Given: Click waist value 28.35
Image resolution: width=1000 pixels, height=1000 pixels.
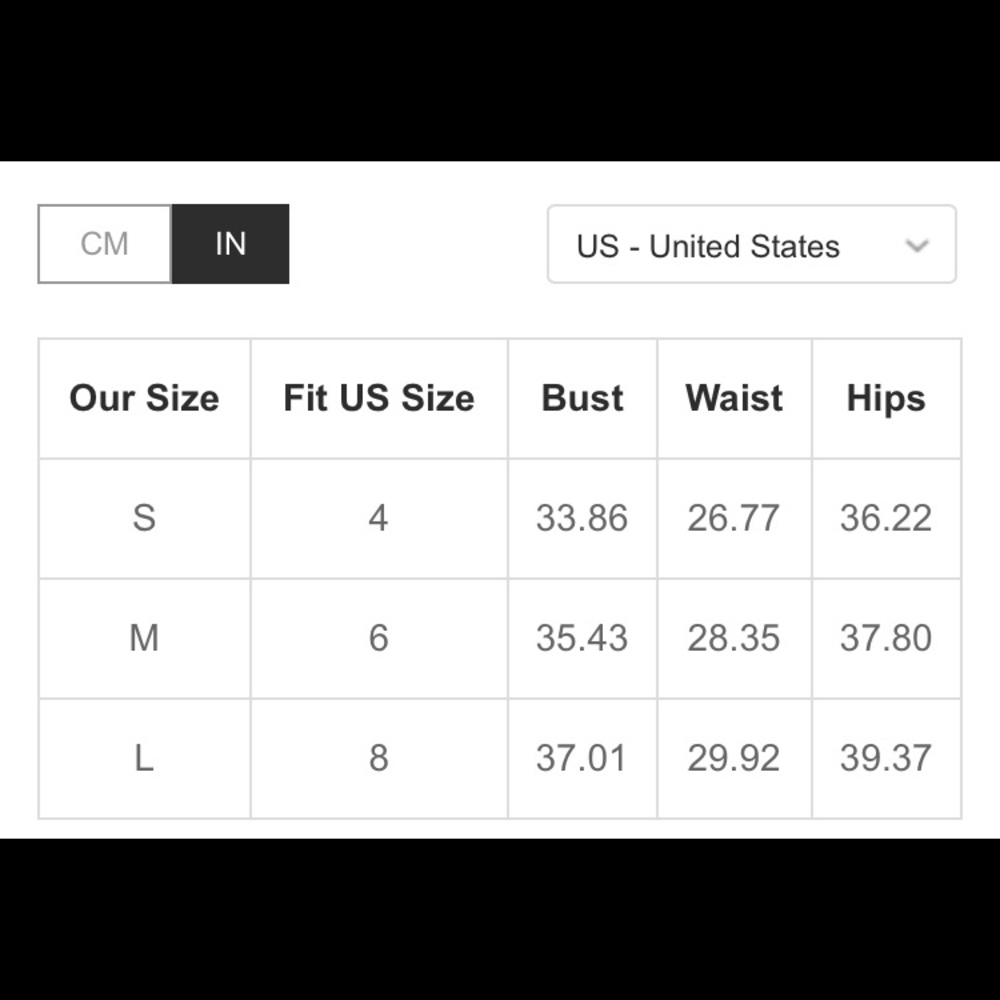Looking at the screenshot, I should 734,638.
